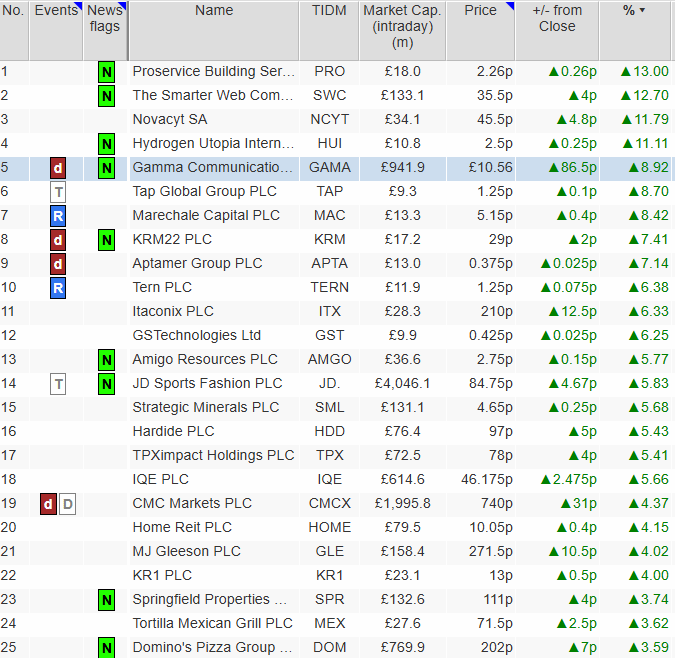Click the news flag for Domino's Pizza Group

point(106,648)
